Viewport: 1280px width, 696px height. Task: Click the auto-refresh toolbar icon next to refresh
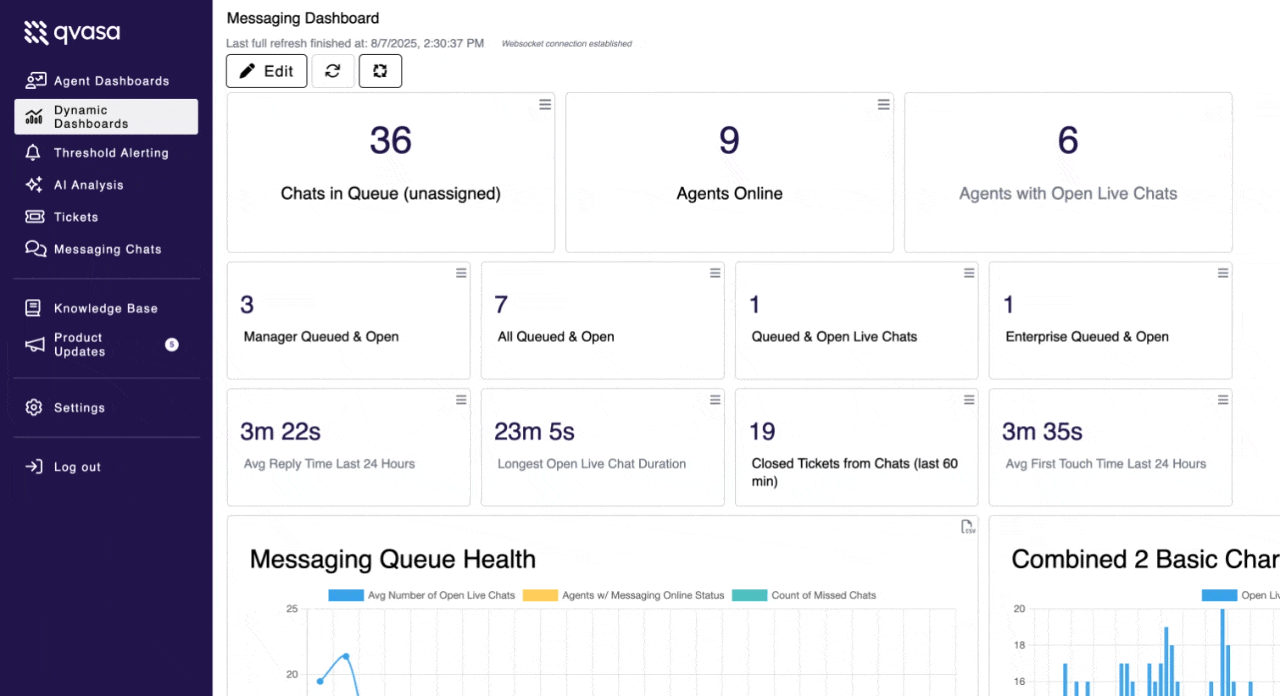pos(380,71)
